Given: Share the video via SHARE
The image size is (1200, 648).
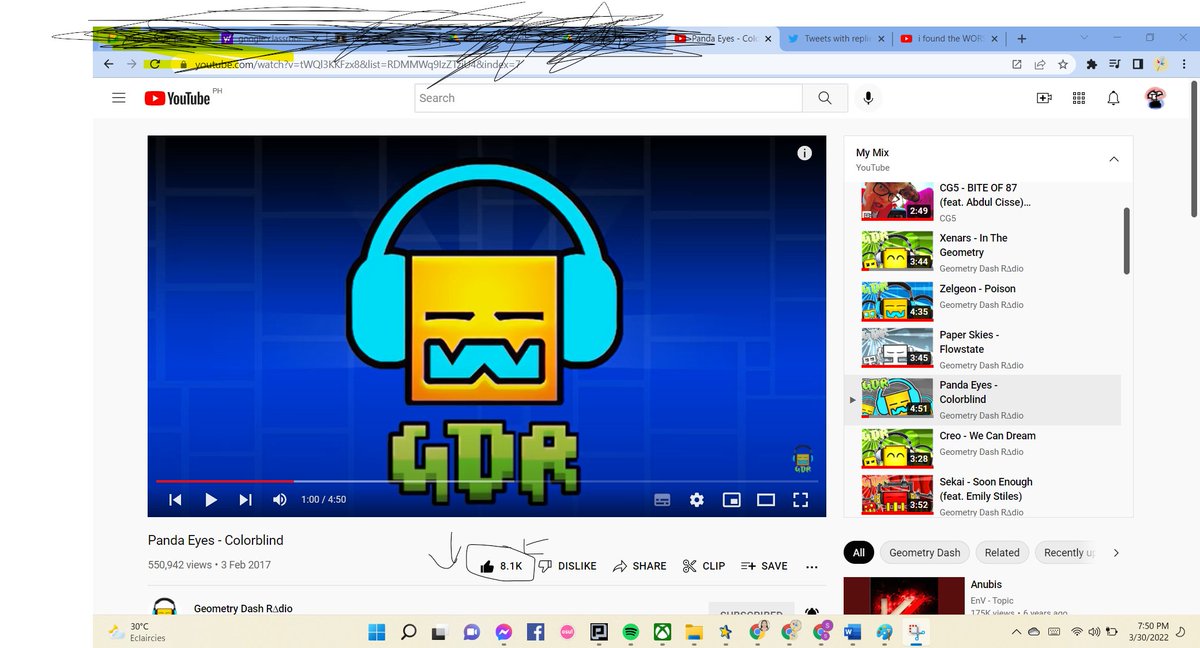Looking at the screenshot, I should (x=639, y=566).
